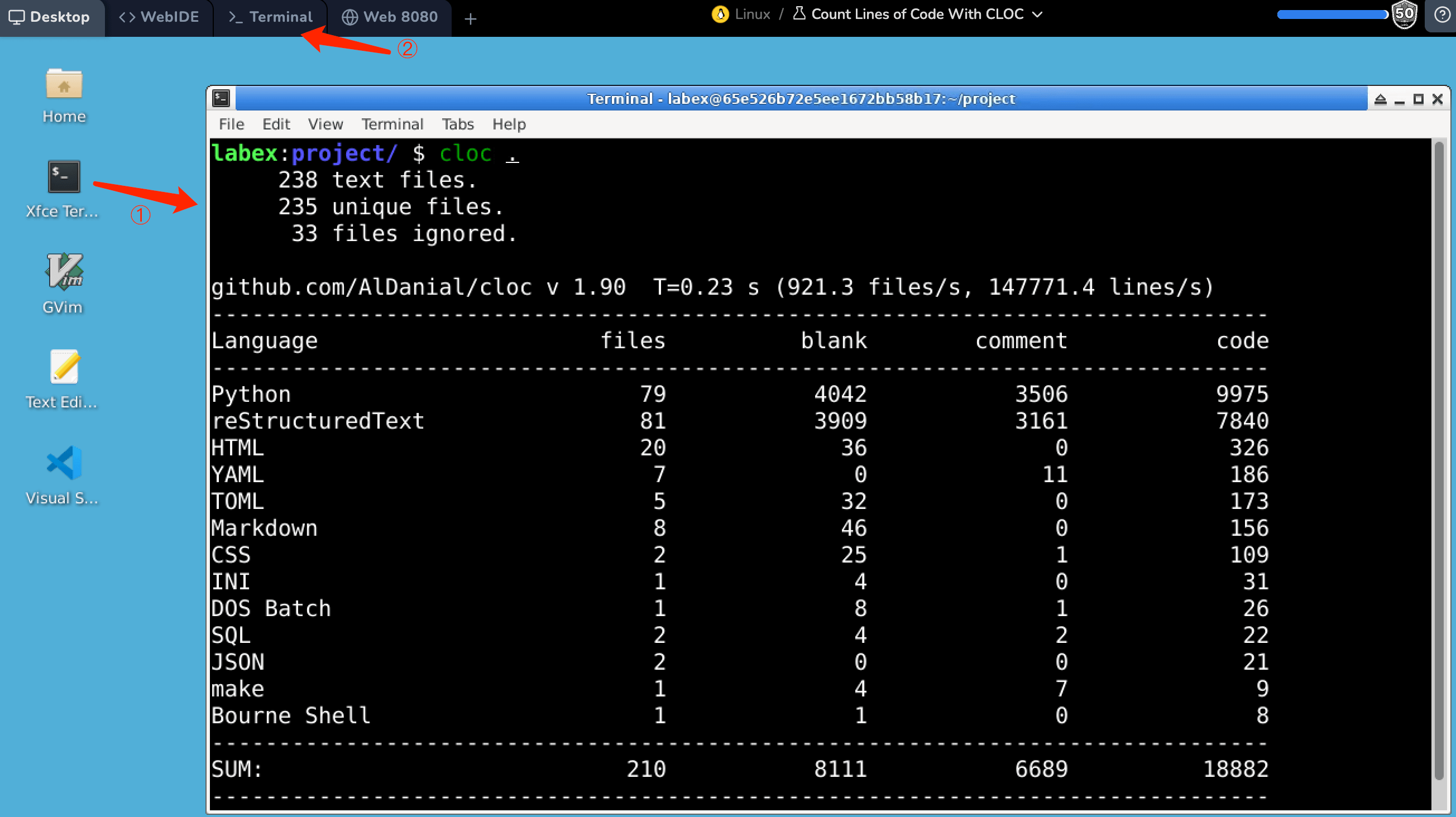Screen dimensions: 1456x817
Task: Click the Linux breadcrumb link
Action: 752,14
